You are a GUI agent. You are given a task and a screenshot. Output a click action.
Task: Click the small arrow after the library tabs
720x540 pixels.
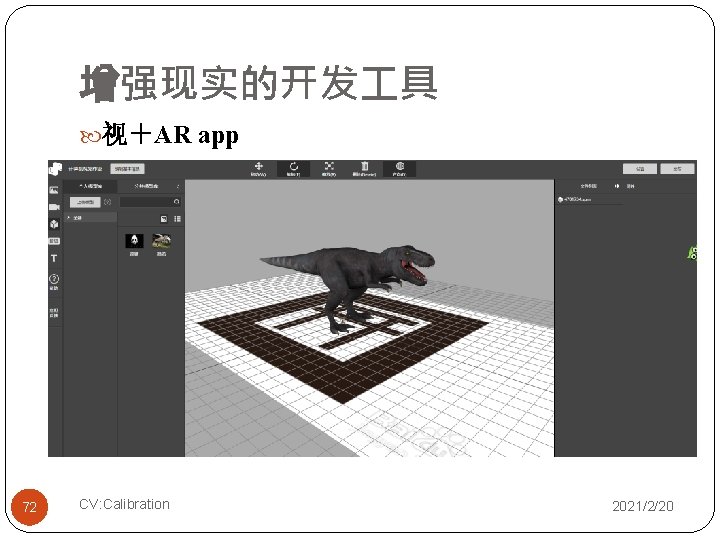[178, 186]
